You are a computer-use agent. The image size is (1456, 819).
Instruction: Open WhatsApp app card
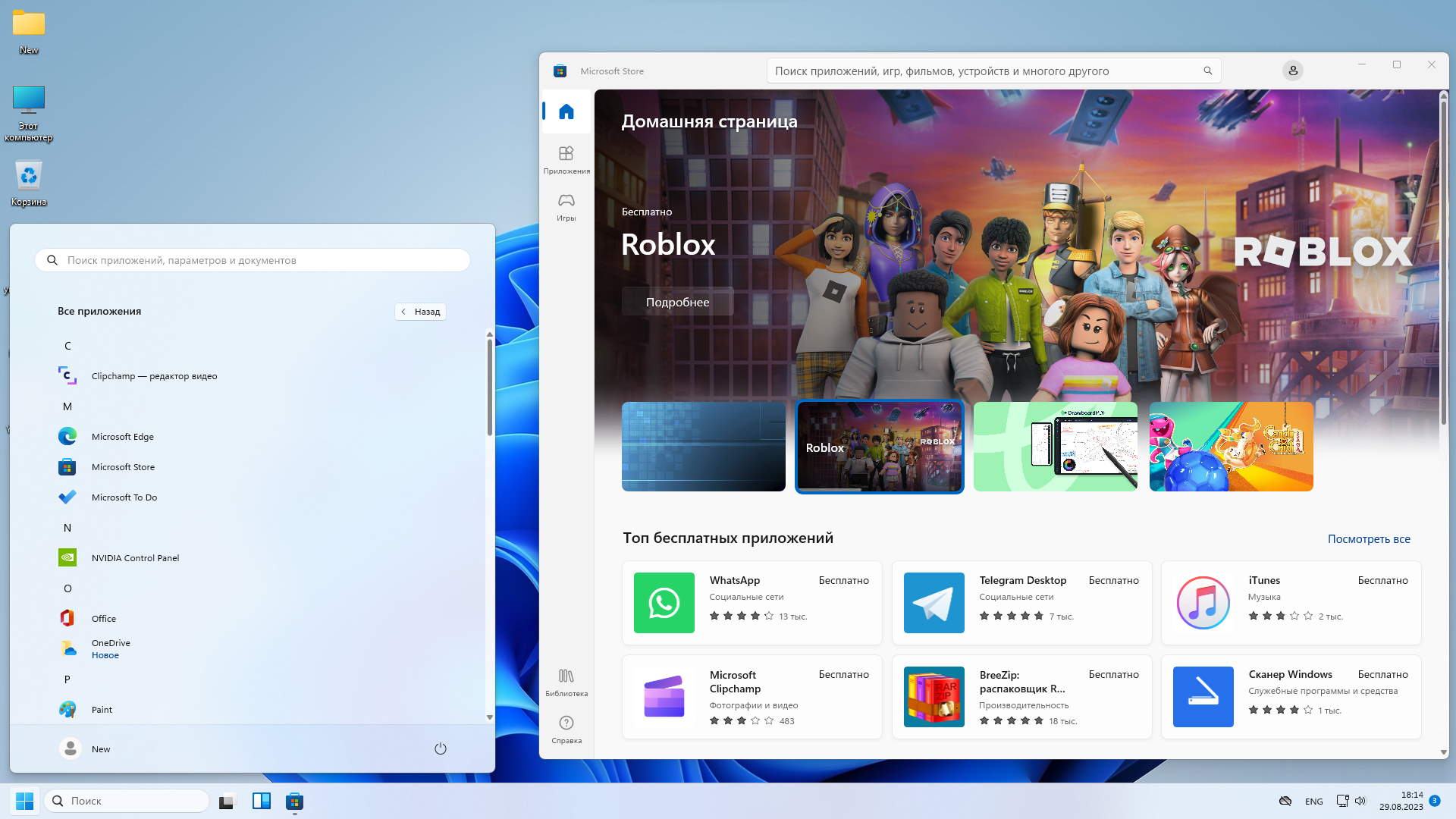pyautogui.click(x=752, y=603)
